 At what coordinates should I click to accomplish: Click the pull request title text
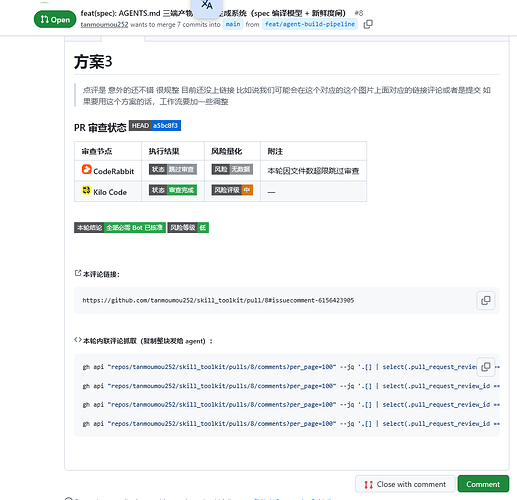click(x=213, y=13)
